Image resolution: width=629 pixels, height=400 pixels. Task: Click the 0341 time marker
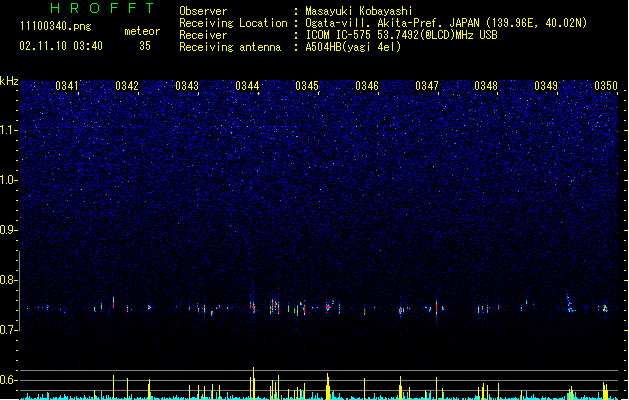click(x=67, y=86)
